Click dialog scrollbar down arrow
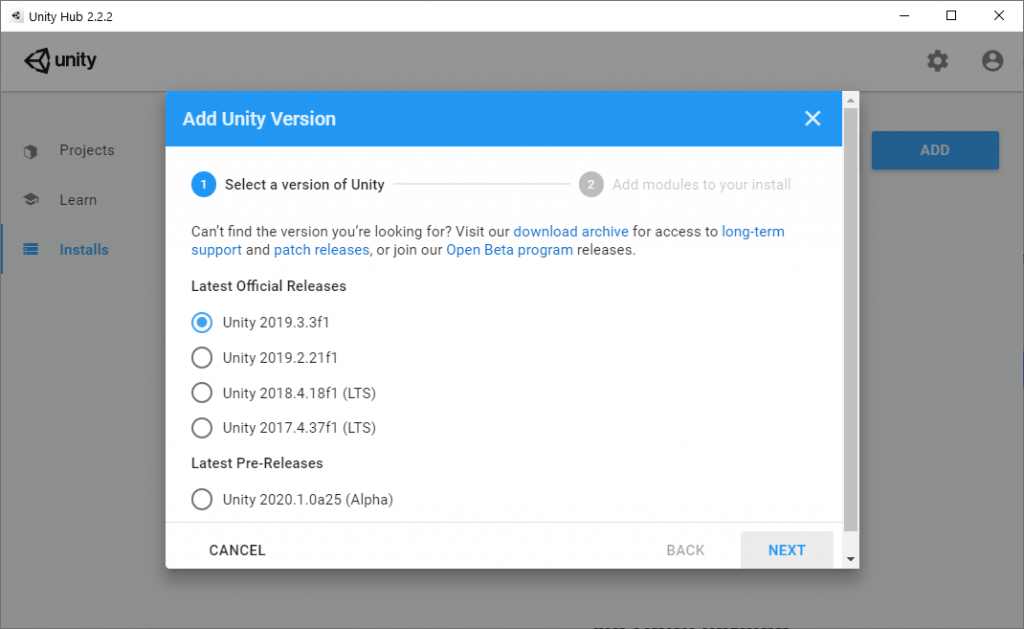The height and width of the screenshot is (629, 1024). tap(850, 559)
